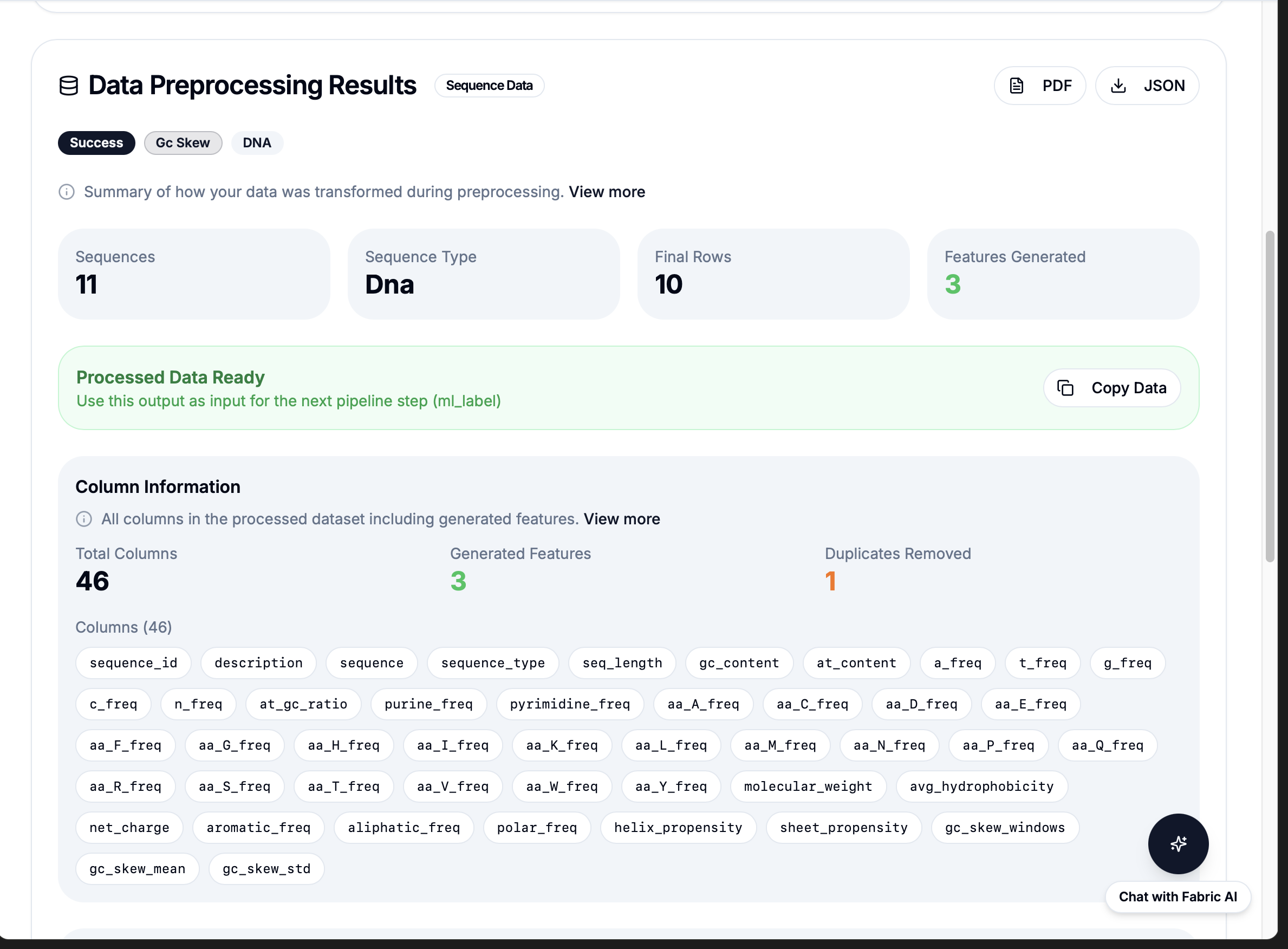The image size is (1288, 949).
Task: Select the gc_content column chip
Action: pos(739,663)
